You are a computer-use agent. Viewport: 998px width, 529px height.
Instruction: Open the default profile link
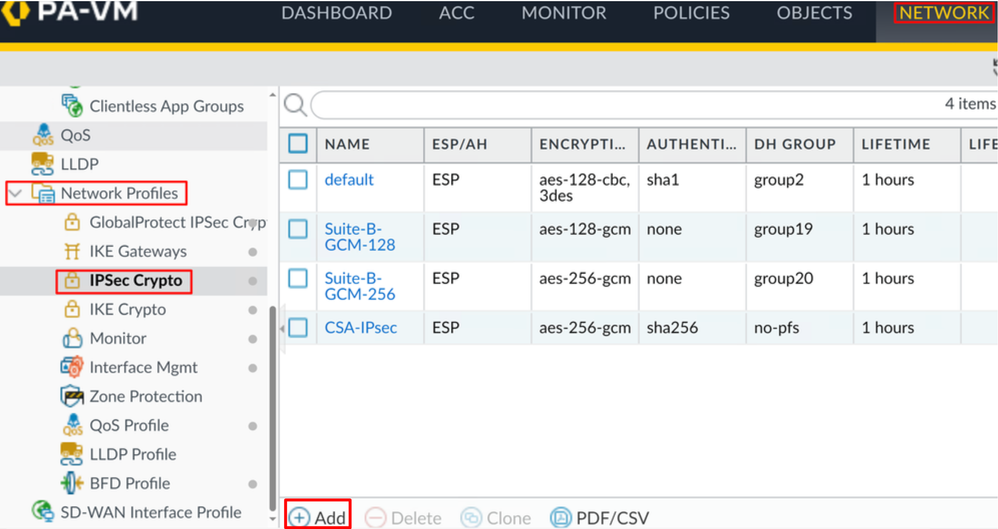[349, 180]
